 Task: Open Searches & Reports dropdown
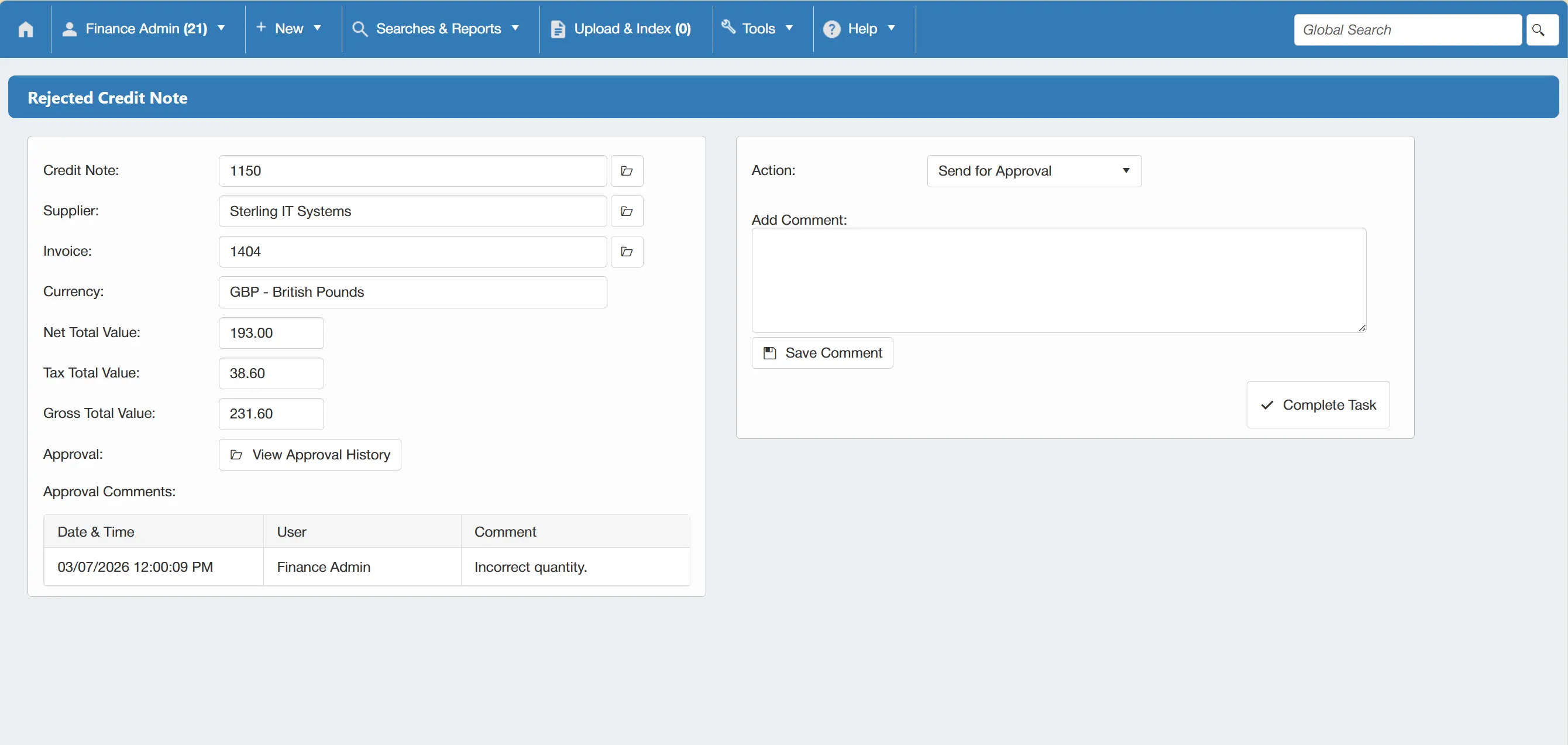click(x=436, y=29)
